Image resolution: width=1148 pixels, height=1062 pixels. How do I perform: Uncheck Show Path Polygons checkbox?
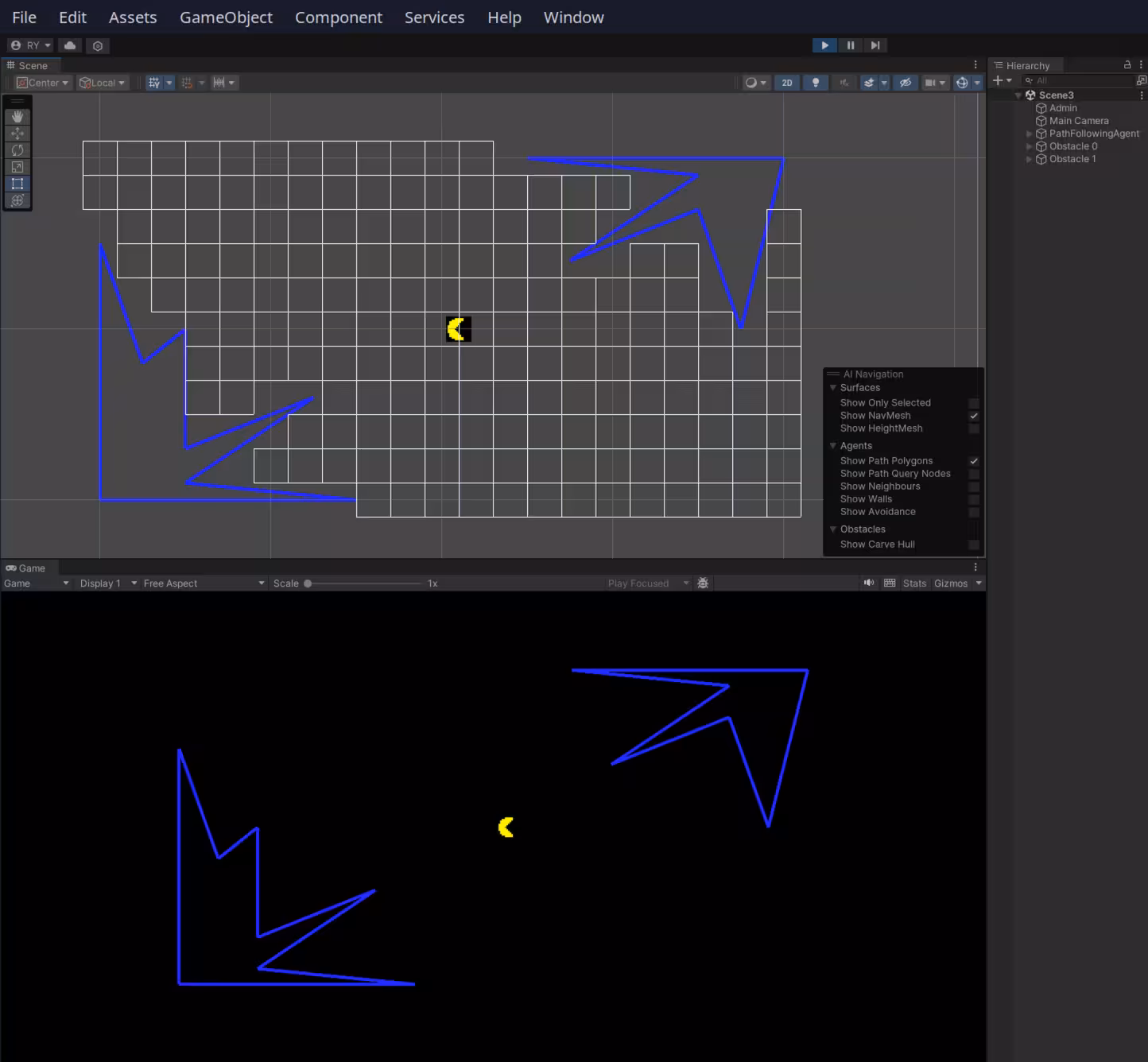(x=974, y=461)
